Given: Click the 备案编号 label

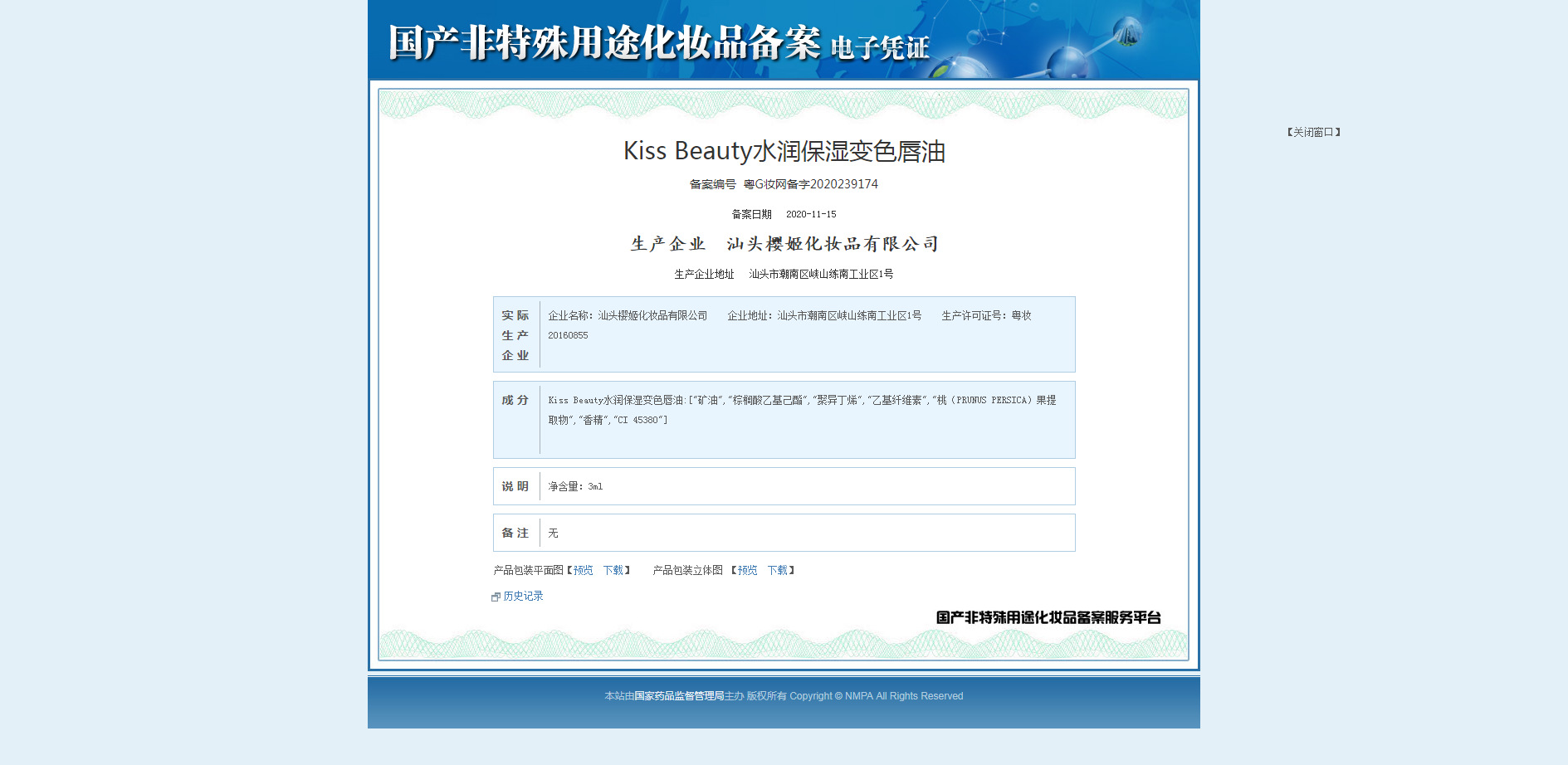Looking at the screenshot, I should tap(713, 184).
